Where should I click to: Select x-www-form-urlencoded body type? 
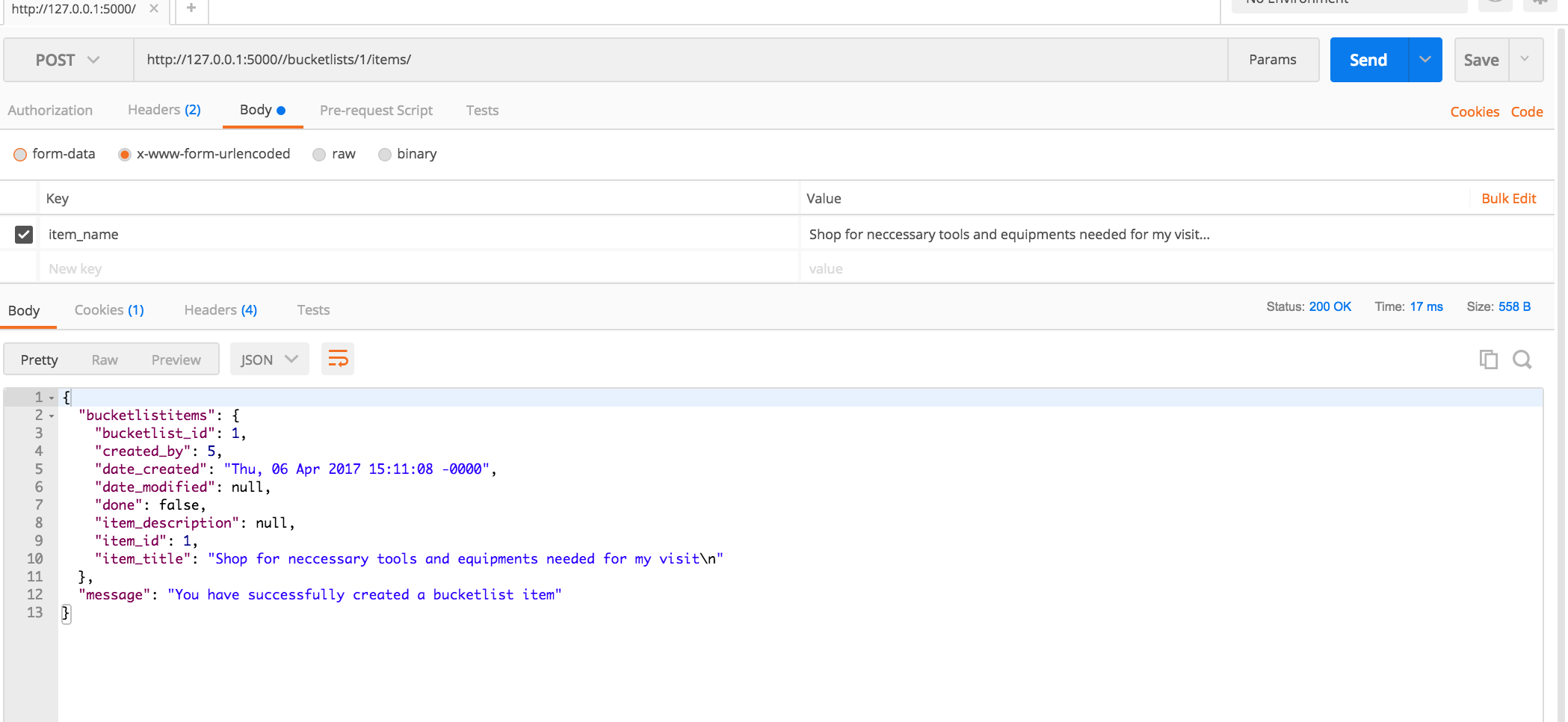coord(125,155)
